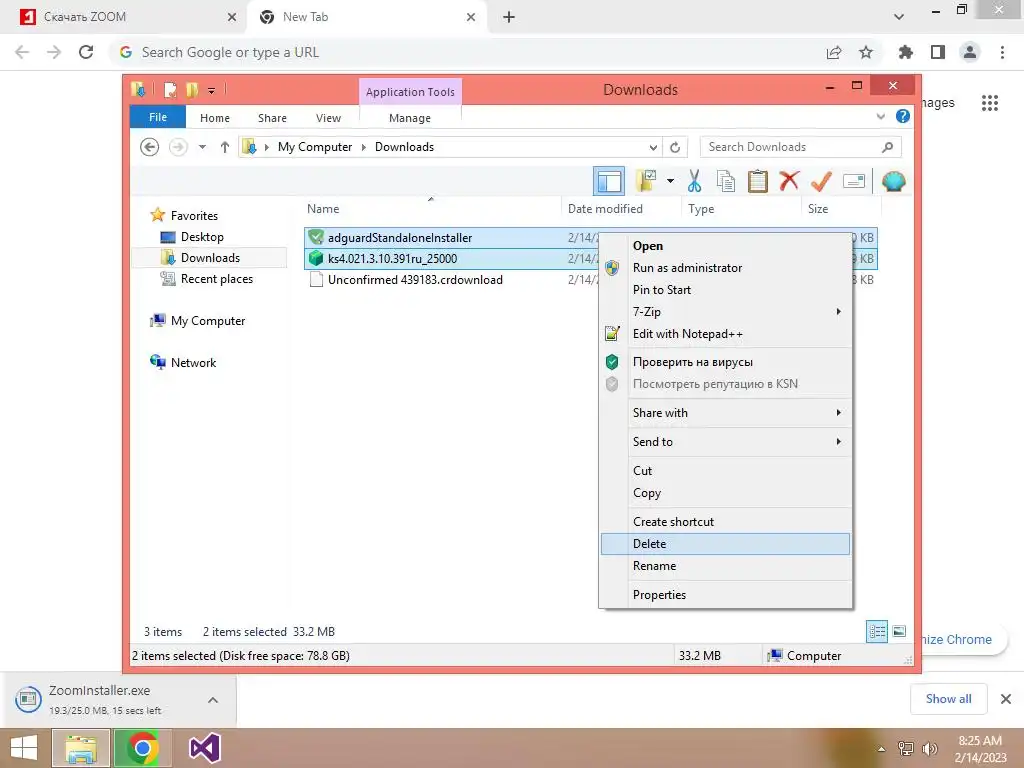Open Visual Studio from the taskbar
The width and height of the screenshot is (1024, 768).
[x=204, y=748]
